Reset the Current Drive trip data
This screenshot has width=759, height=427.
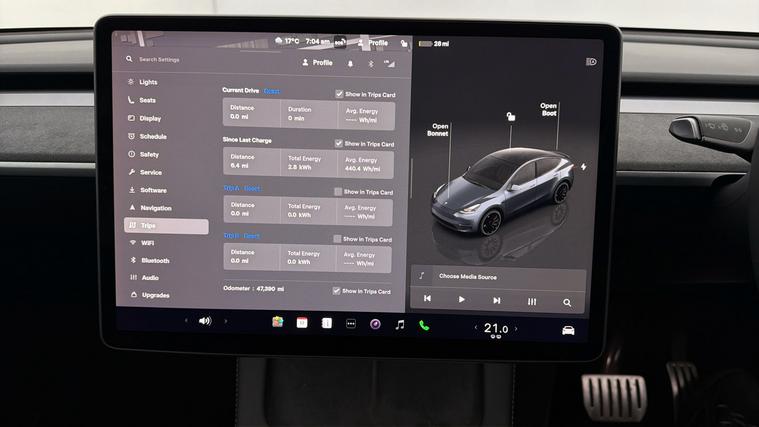pyautogui.click(x=271, y=91)
